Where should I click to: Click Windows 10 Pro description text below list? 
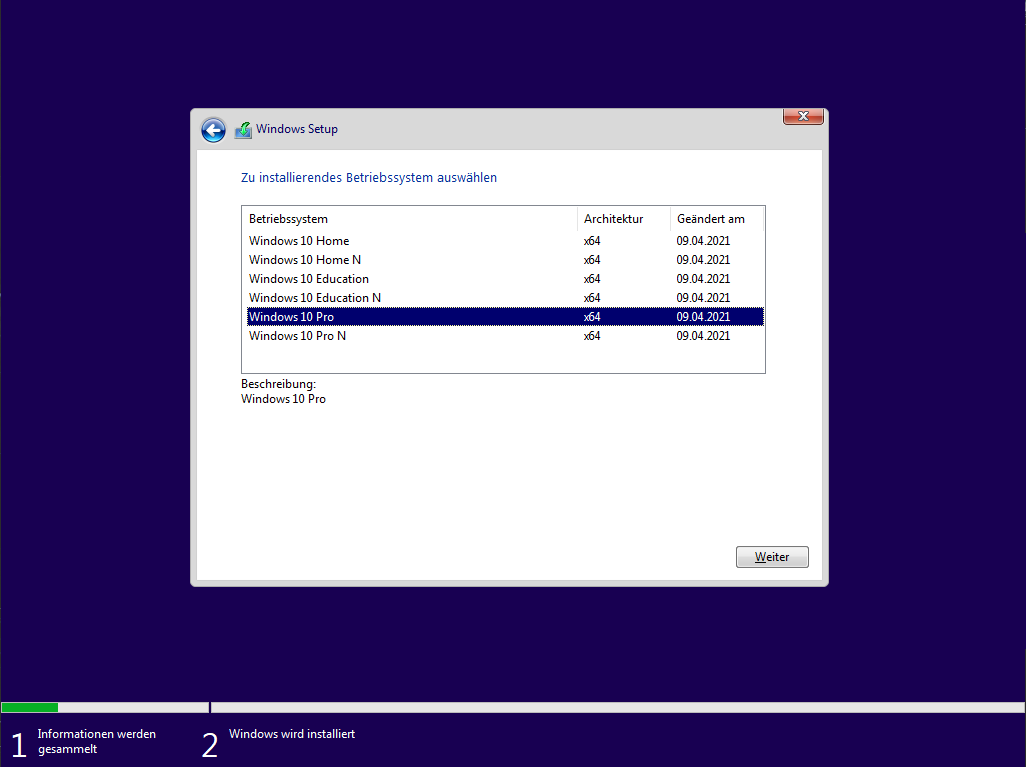click(283, 399)
